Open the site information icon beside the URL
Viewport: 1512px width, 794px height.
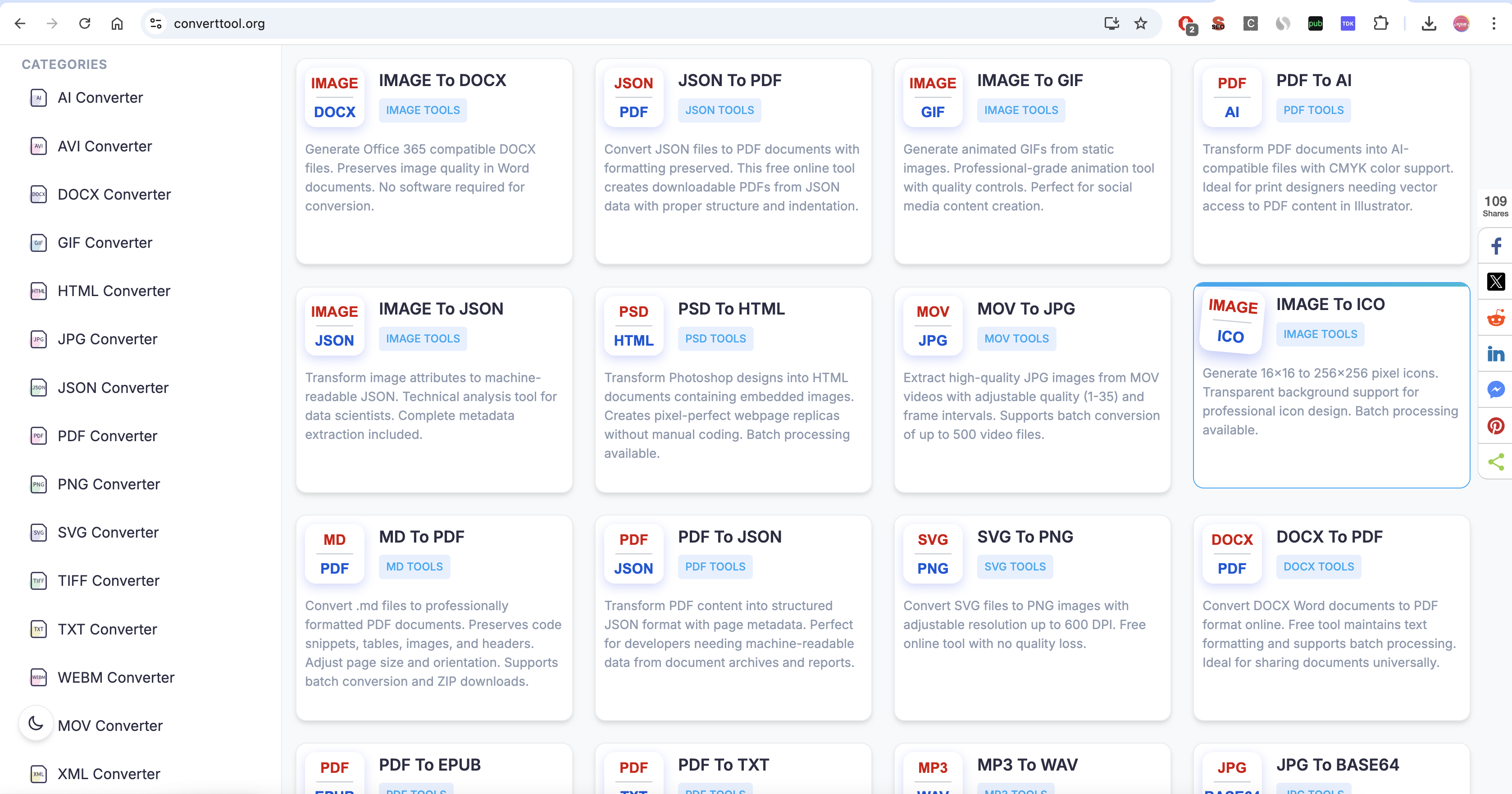155,23
